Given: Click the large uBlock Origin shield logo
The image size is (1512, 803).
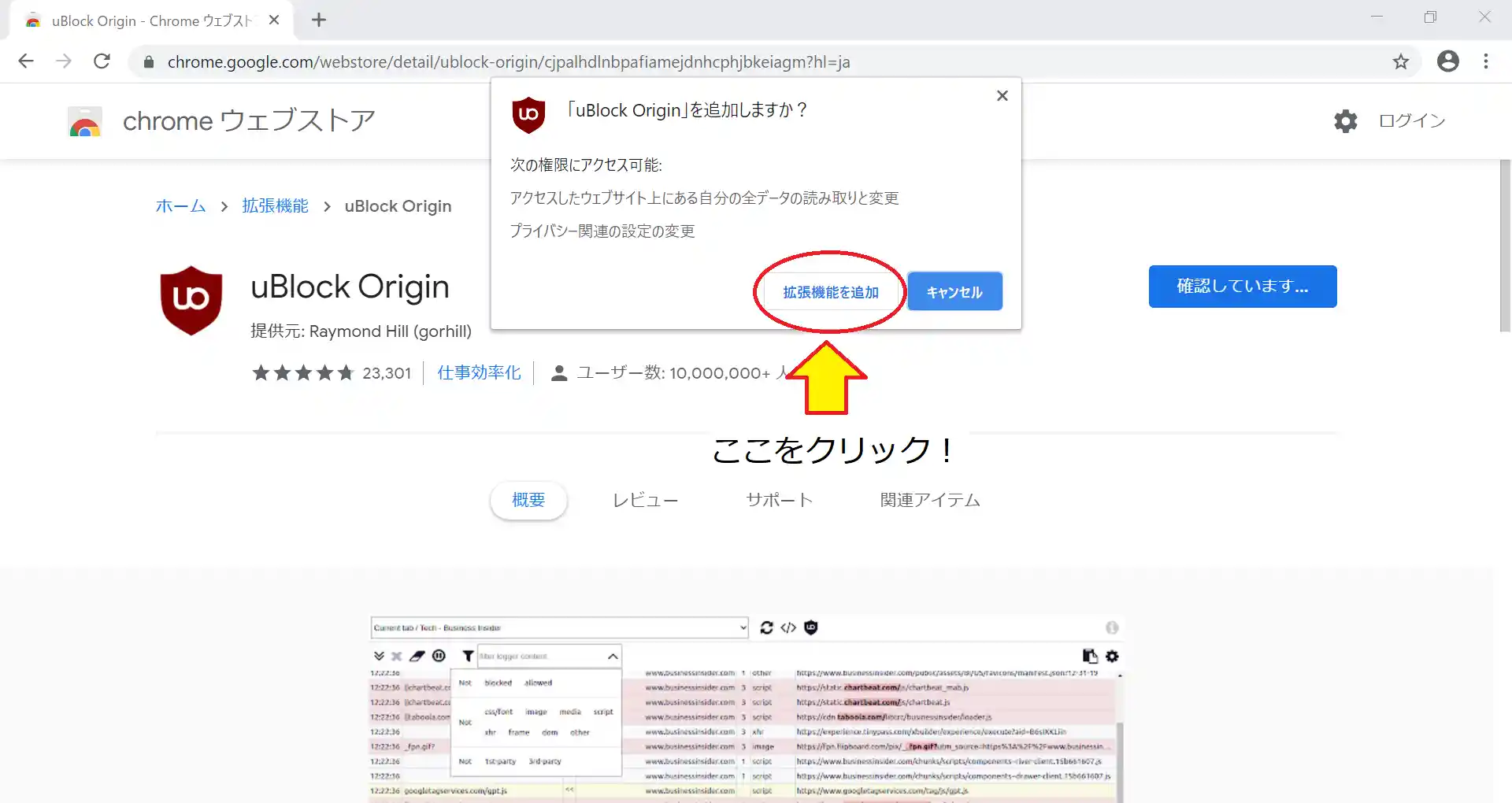Looking at the screenshot, I should point(191,300).
